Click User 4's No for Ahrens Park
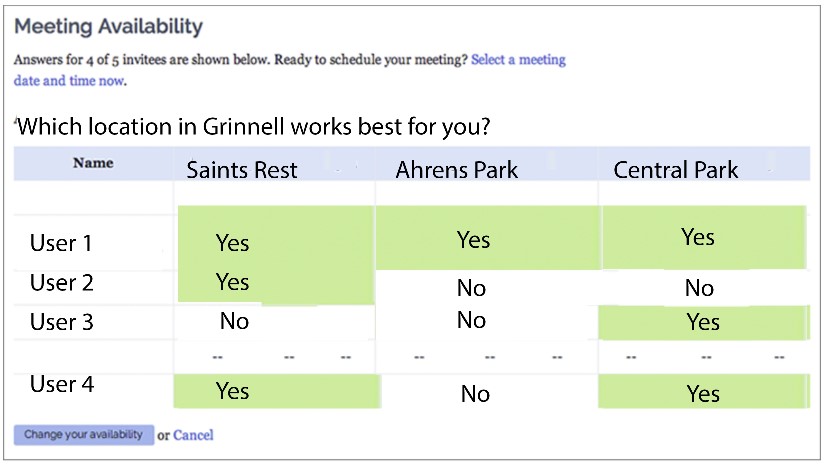This screenshot has height=471, width=829. pyautogui.click(x=475, y=394)
